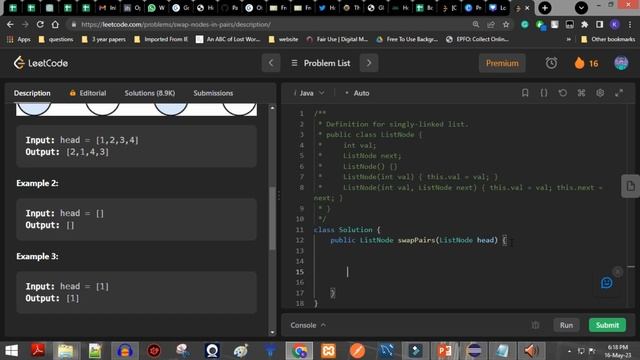The image size is (640, 360).
Task: Open the Apps bookmark shortcut
Action: (19, 39)
